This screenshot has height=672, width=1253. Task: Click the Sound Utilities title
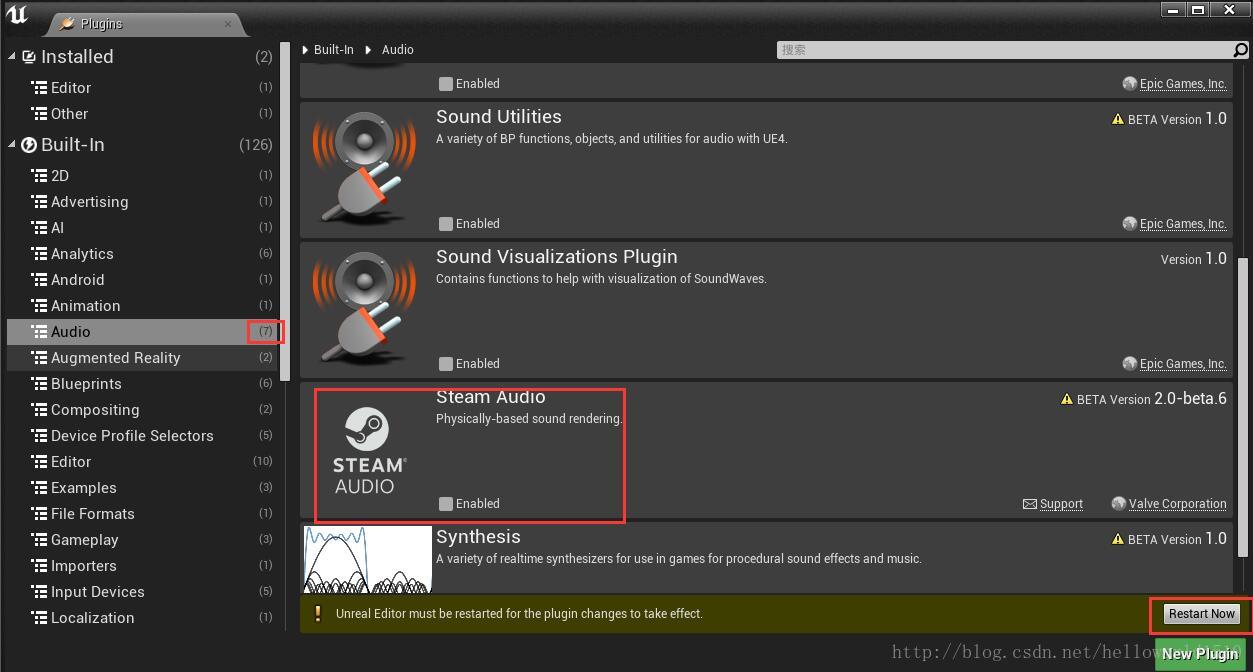[499, 117]
